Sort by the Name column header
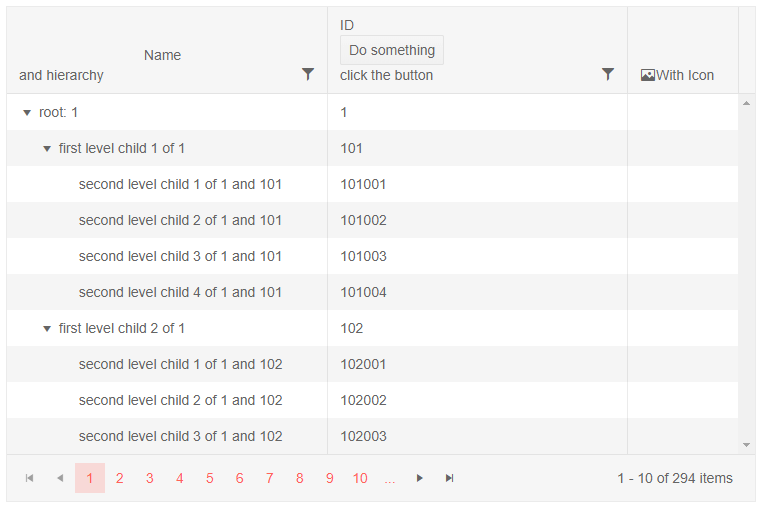The width and height of the screenshot is (769, 509). (162, 55)
